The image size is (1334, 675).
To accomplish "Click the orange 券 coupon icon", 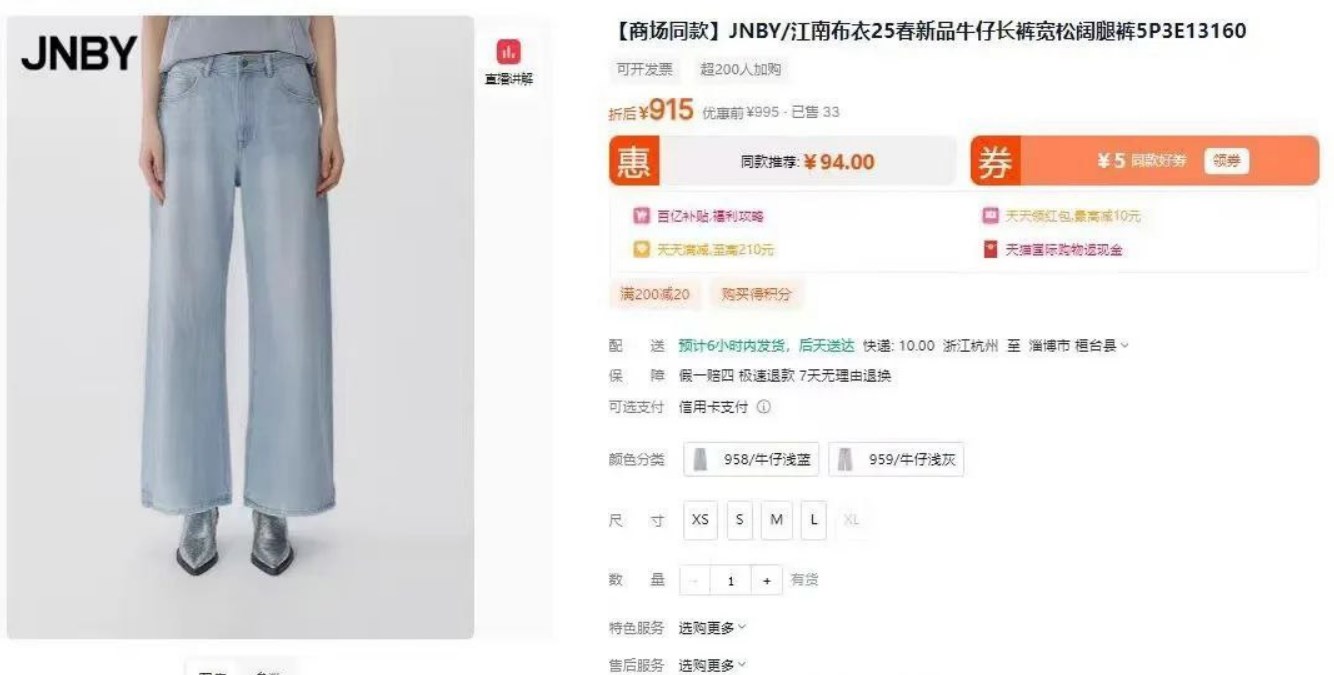I will pyautogui.click(x=993, y=161).
